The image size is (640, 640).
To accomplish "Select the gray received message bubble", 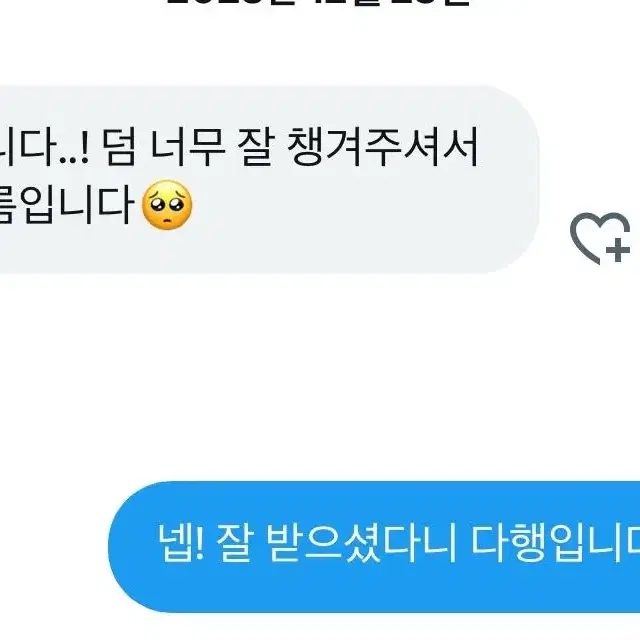I will coord(269,179).
